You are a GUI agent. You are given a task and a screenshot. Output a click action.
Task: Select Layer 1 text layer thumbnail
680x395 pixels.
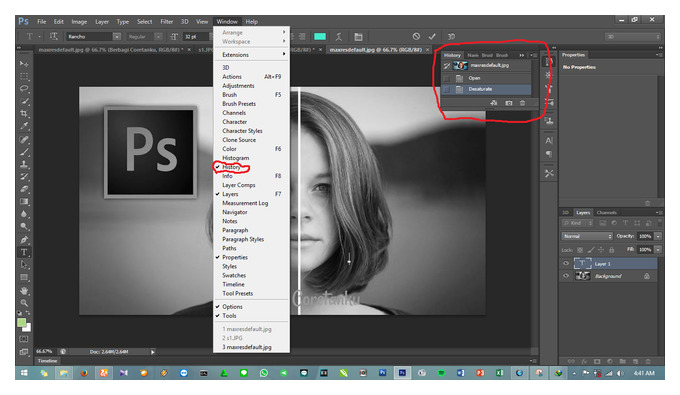[582, 263]
